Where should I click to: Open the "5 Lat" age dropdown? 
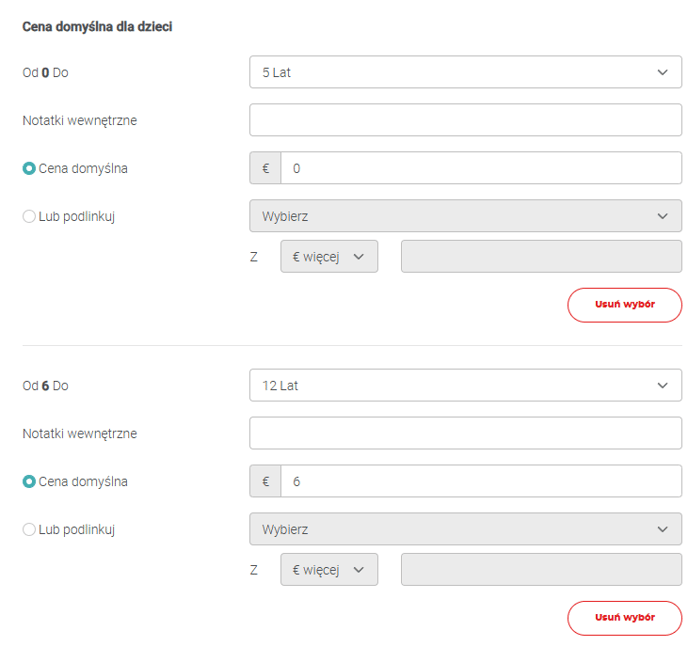465,72
